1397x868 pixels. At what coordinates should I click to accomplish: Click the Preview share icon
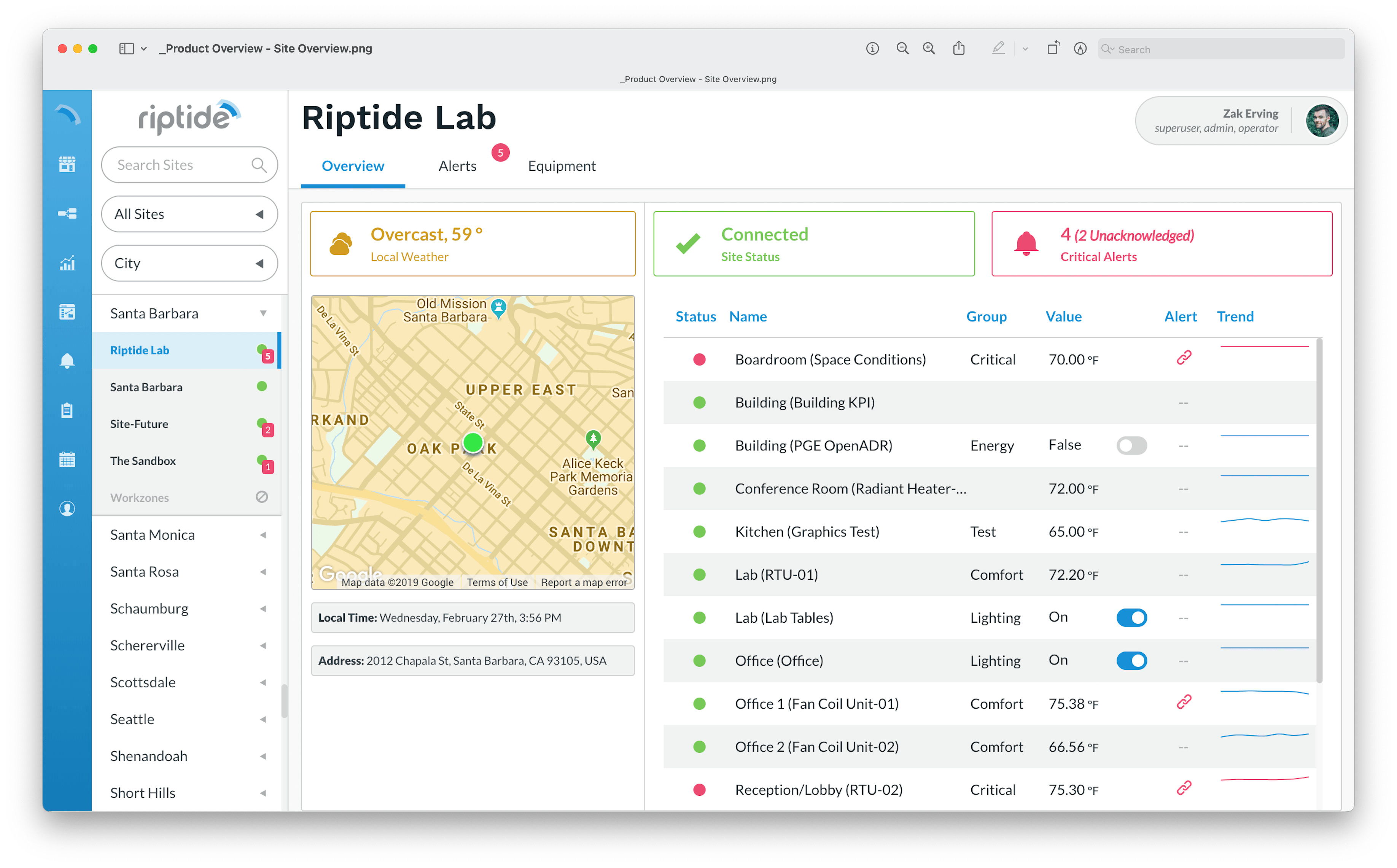coord(959,49)
